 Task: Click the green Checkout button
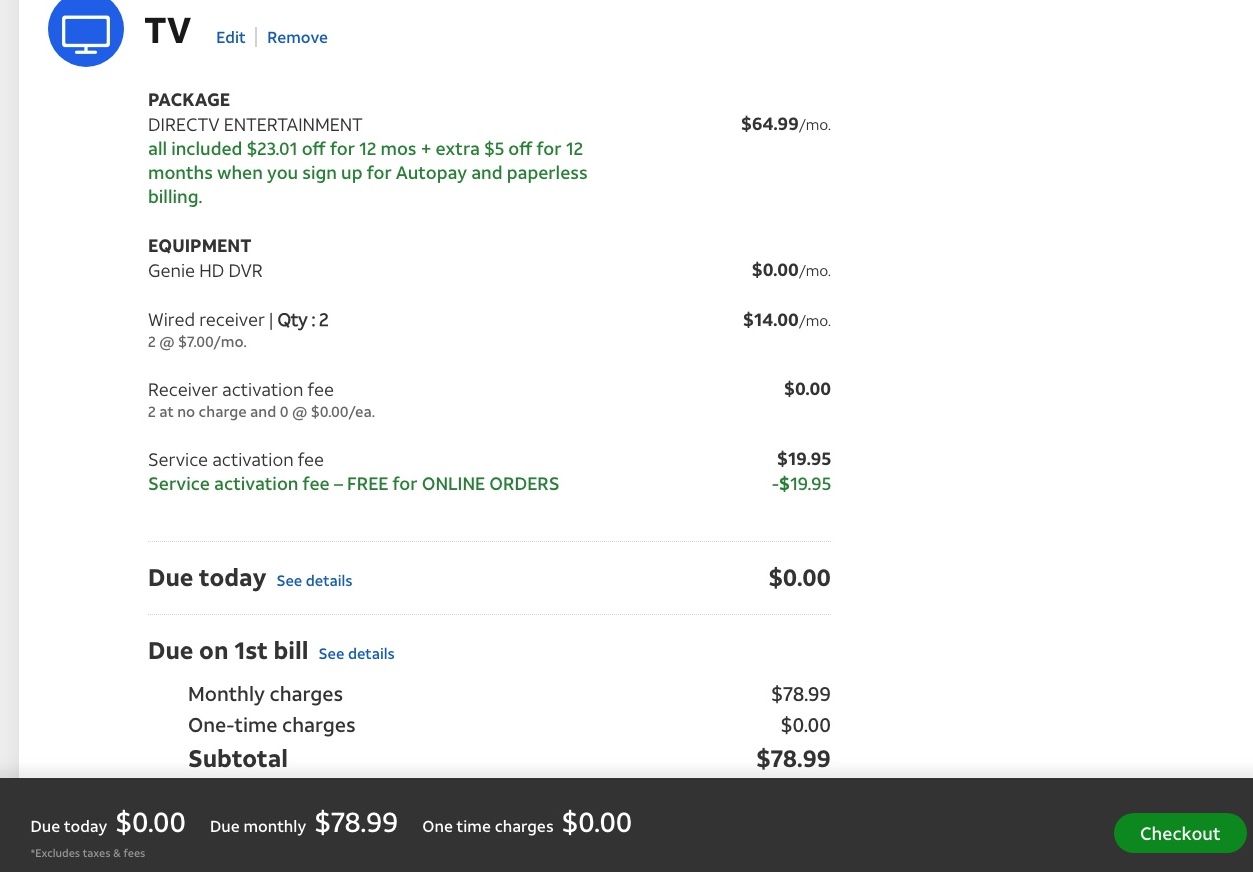point(1180,833)
